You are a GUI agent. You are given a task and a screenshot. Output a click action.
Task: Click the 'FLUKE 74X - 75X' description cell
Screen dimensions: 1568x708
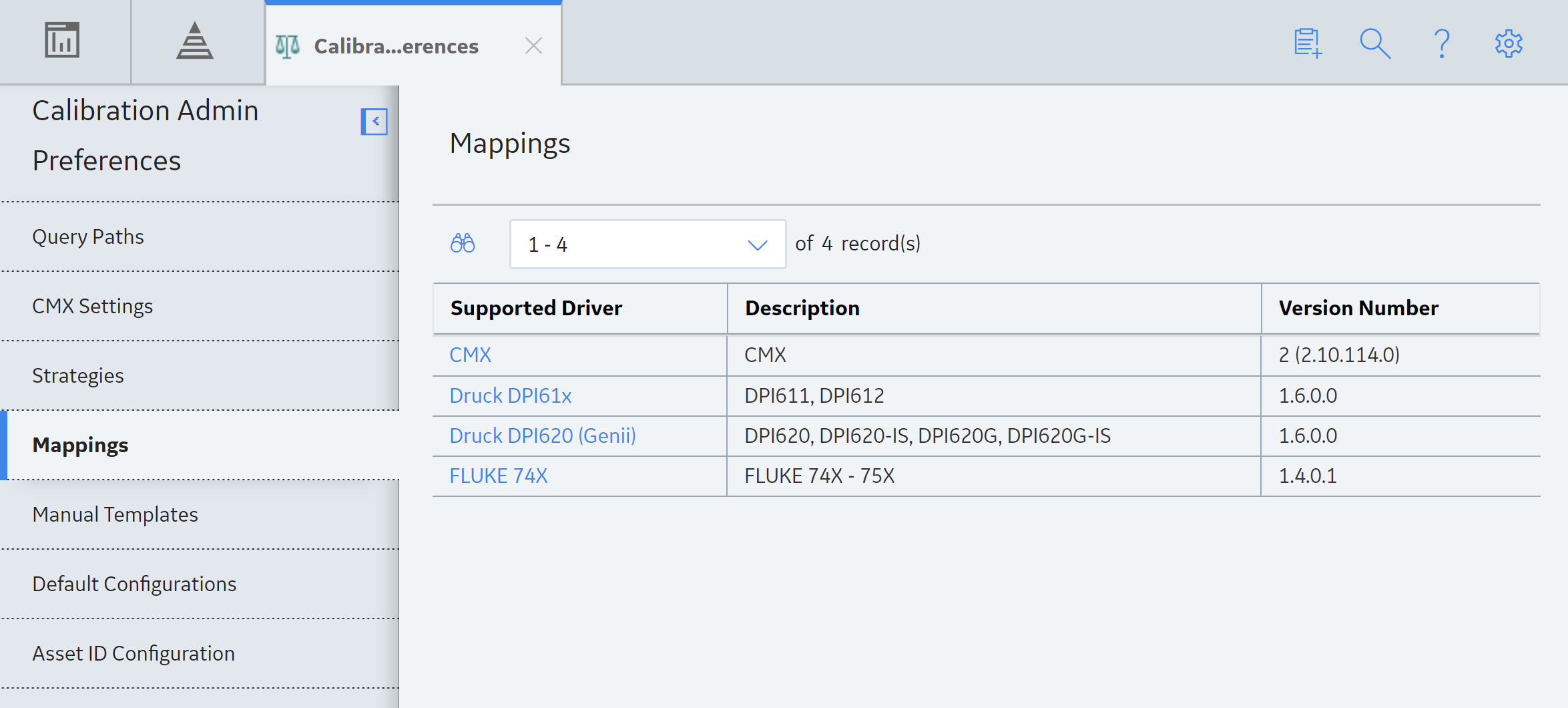click(x=994, y=476)
